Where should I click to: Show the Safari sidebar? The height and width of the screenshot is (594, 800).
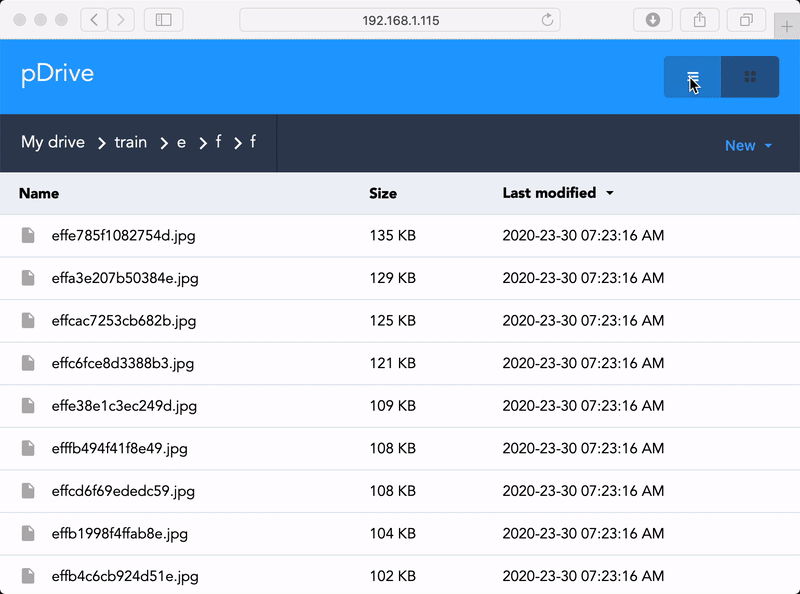[x=164, y=19]
